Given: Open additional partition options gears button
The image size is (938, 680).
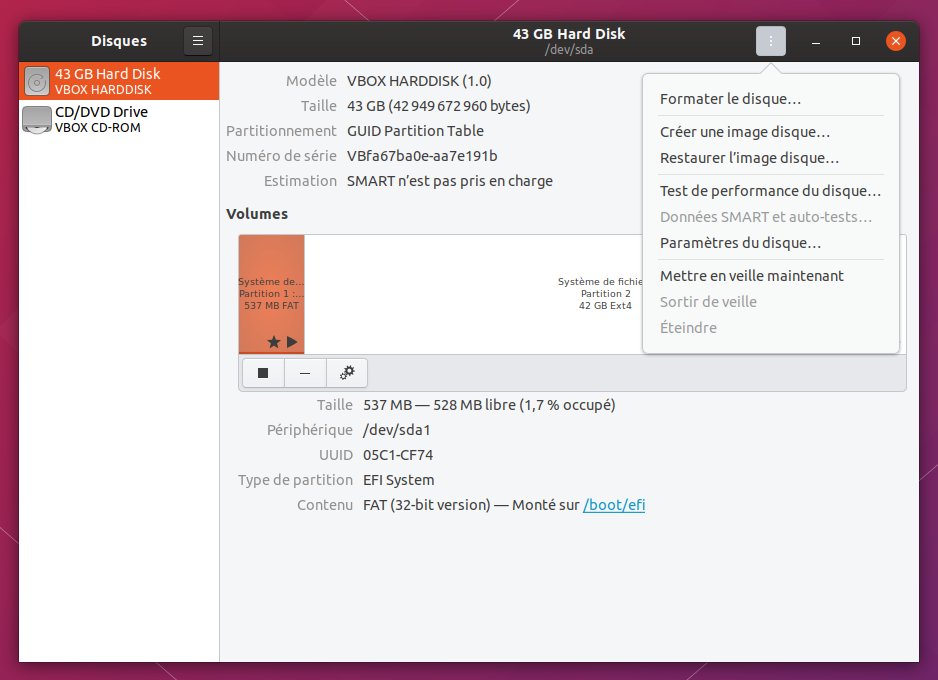Looking at the screenshot, I should coord(347,373).
